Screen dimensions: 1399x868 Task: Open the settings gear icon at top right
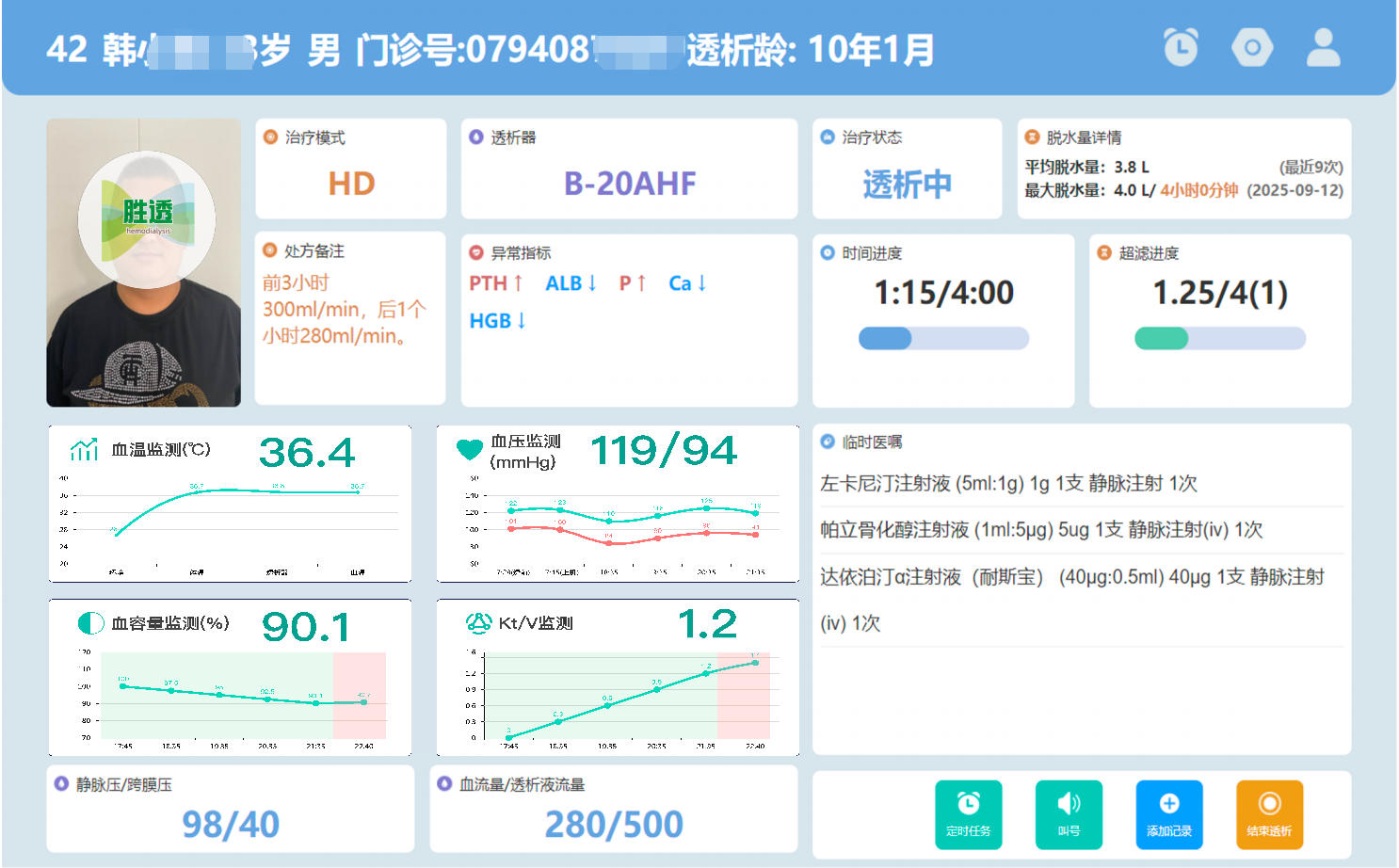click(x=1252, y=47)
